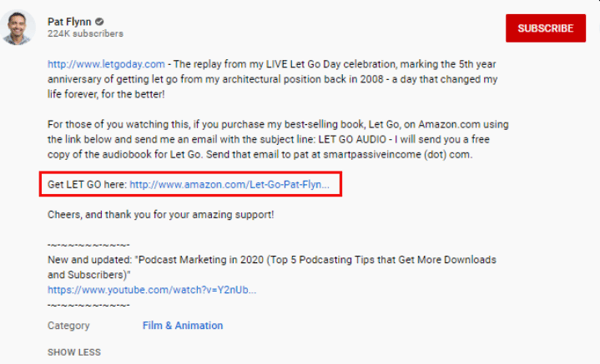Follow the amazon.com Let-Go-Pat-Flyn link
This screenshot has width=600, height=364.
[229, 184]
